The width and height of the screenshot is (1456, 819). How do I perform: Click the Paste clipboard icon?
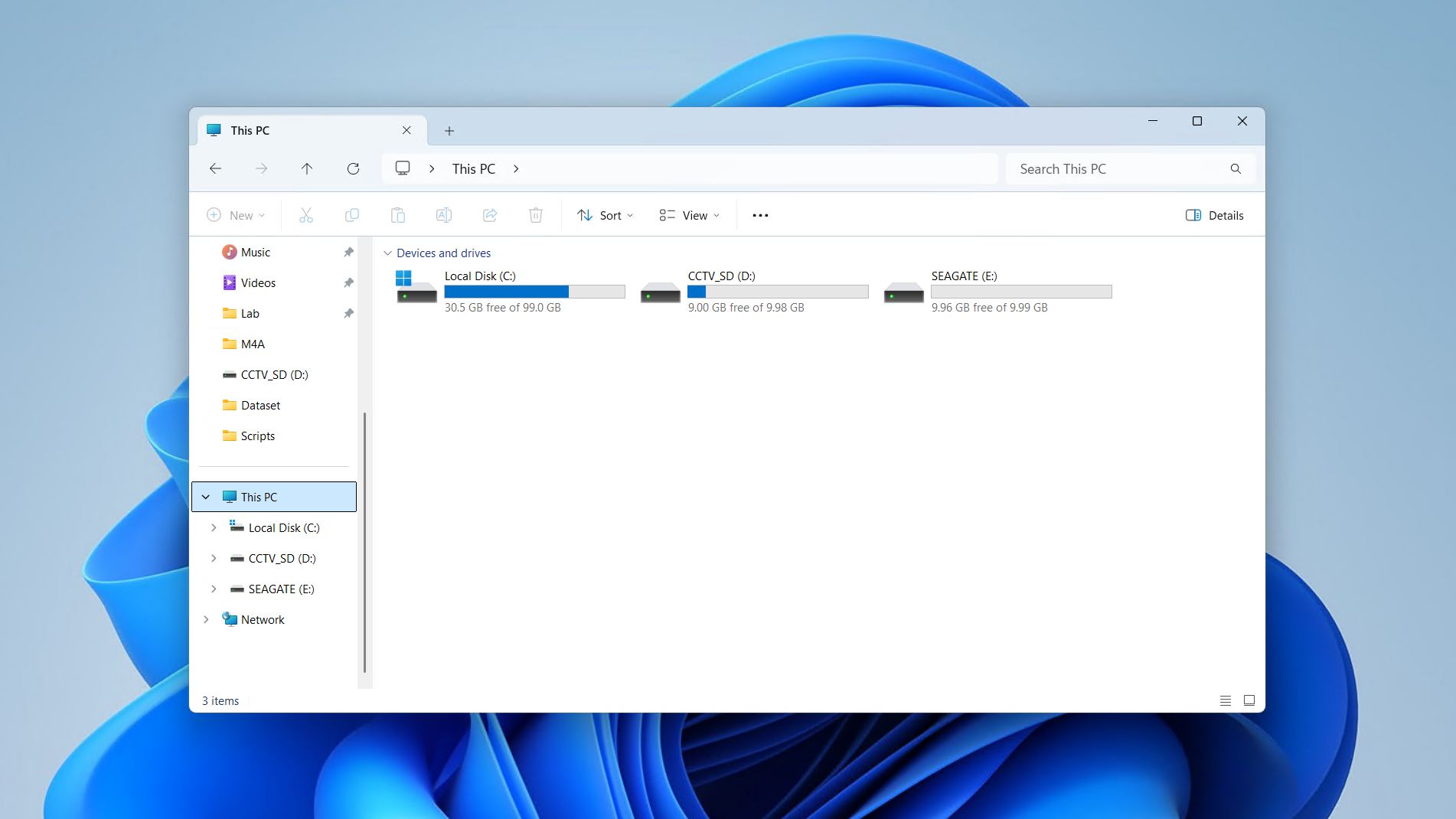point(398,215)
